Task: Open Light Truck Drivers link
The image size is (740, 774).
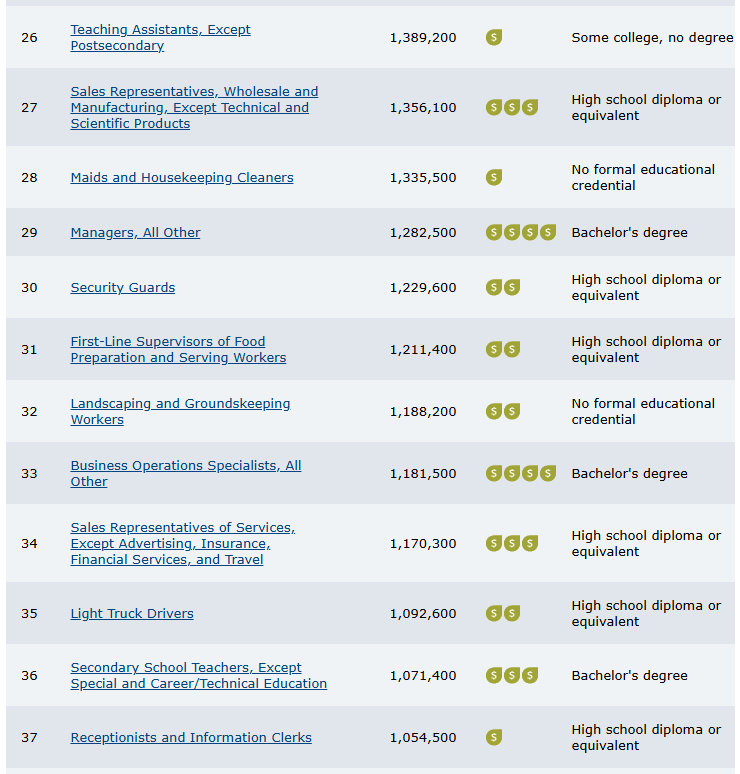Action: pos(132,614)
